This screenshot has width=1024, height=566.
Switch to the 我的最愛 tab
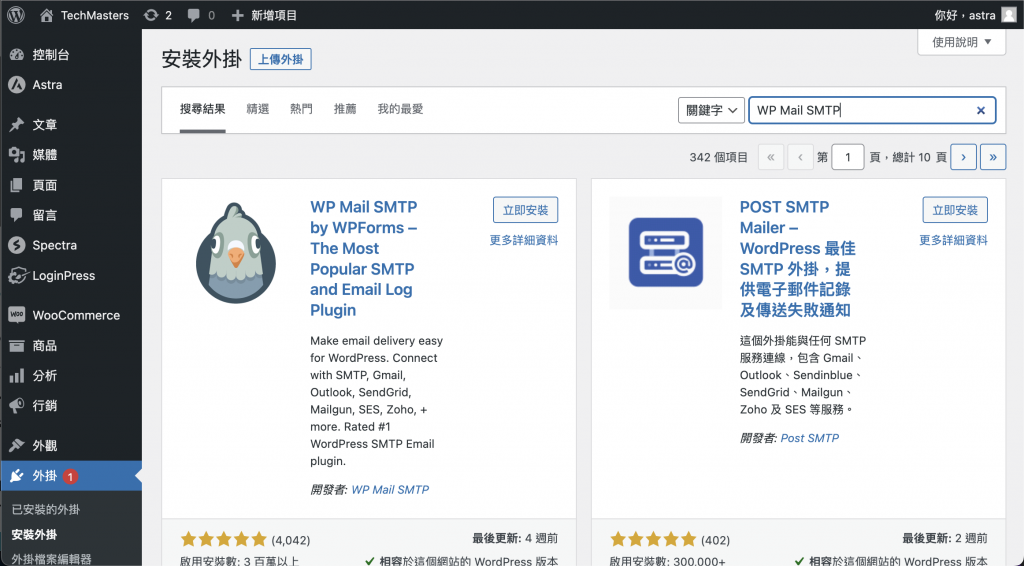[400, 109]
